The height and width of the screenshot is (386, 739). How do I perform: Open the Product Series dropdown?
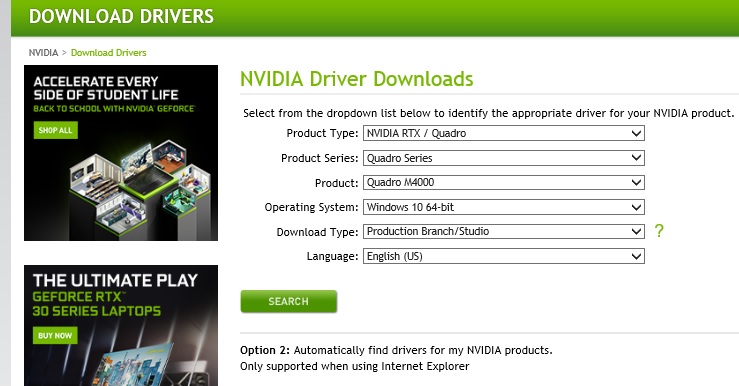pos(503,158)
